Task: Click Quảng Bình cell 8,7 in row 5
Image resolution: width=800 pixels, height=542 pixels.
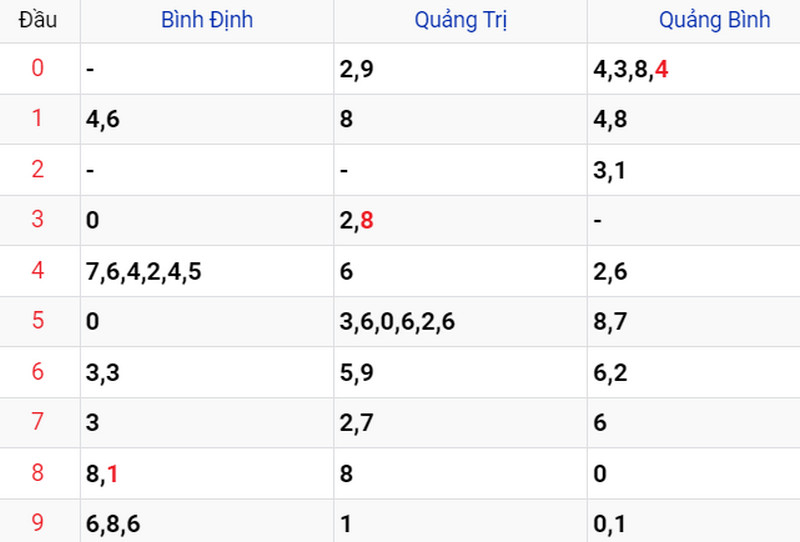Action: click(x=610, y=322)
